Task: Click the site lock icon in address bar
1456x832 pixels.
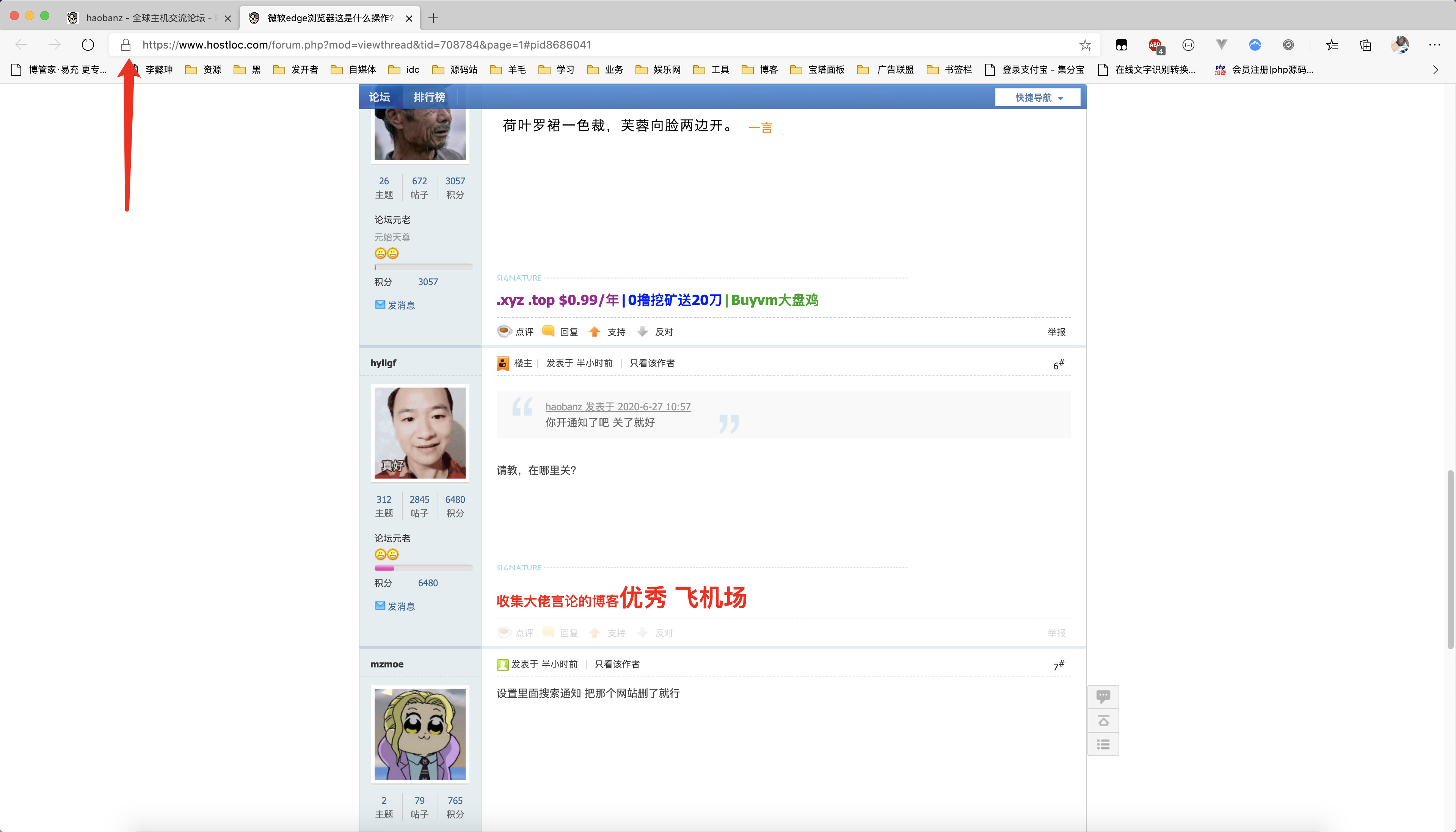Action: pyautogui.click(x=126, y=45)
